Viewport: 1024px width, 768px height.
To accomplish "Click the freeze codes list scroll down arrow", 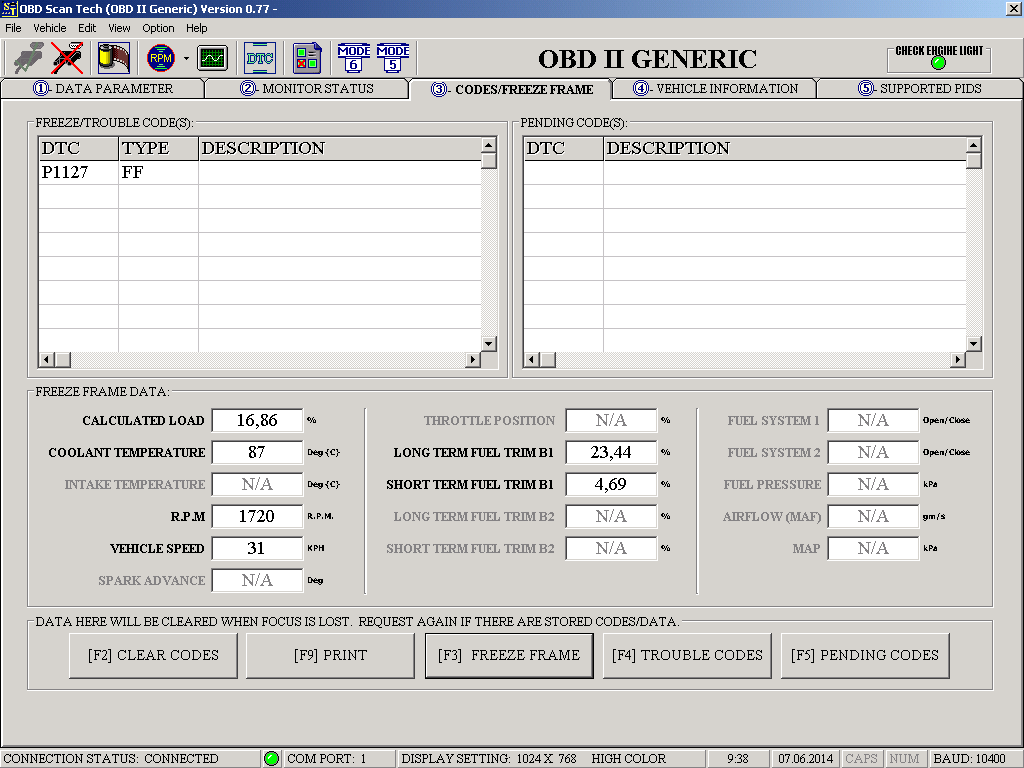I will (x=489, y=343).
